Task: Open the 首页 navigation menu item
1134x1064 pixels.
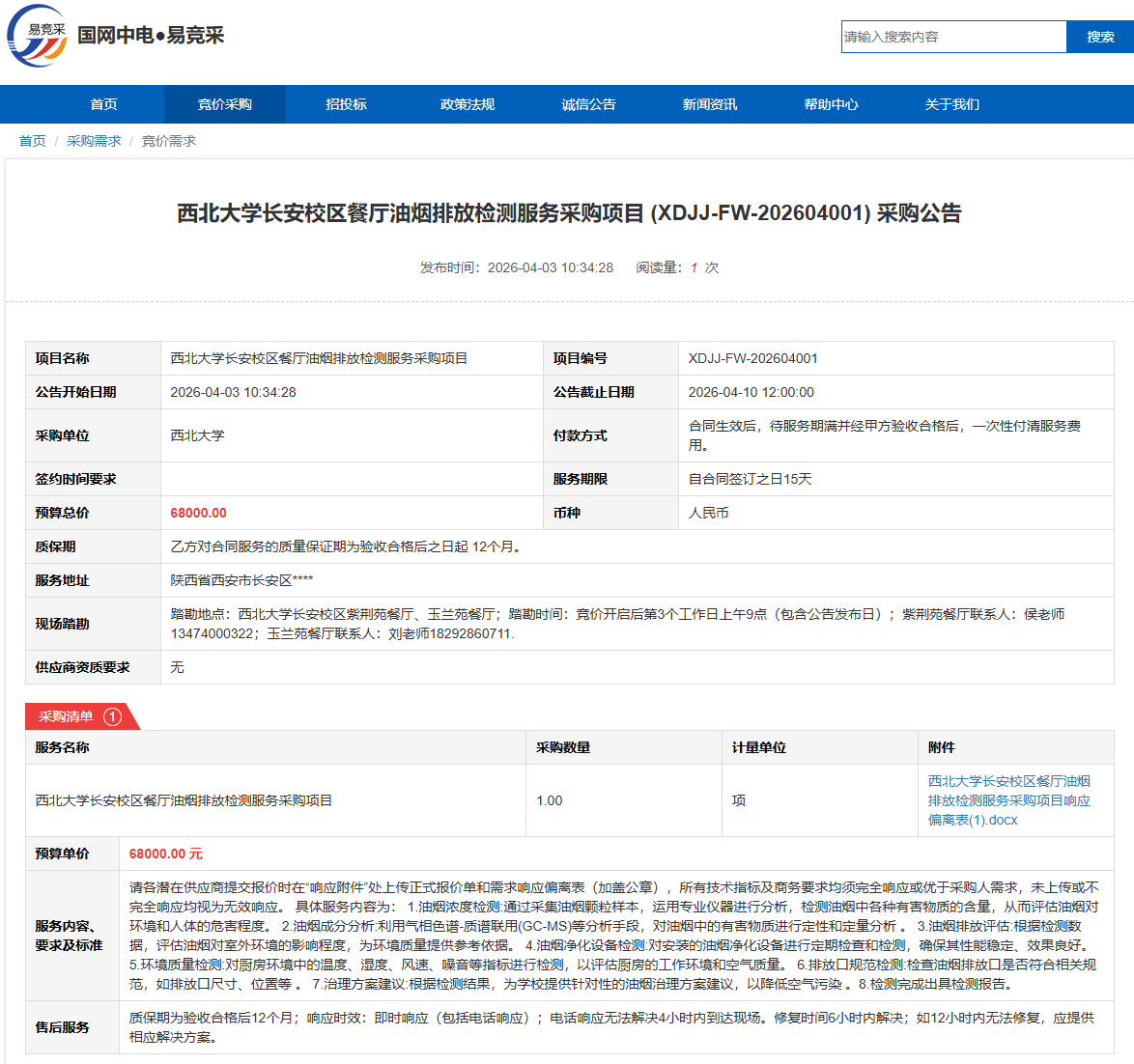Action: [103, 104]
